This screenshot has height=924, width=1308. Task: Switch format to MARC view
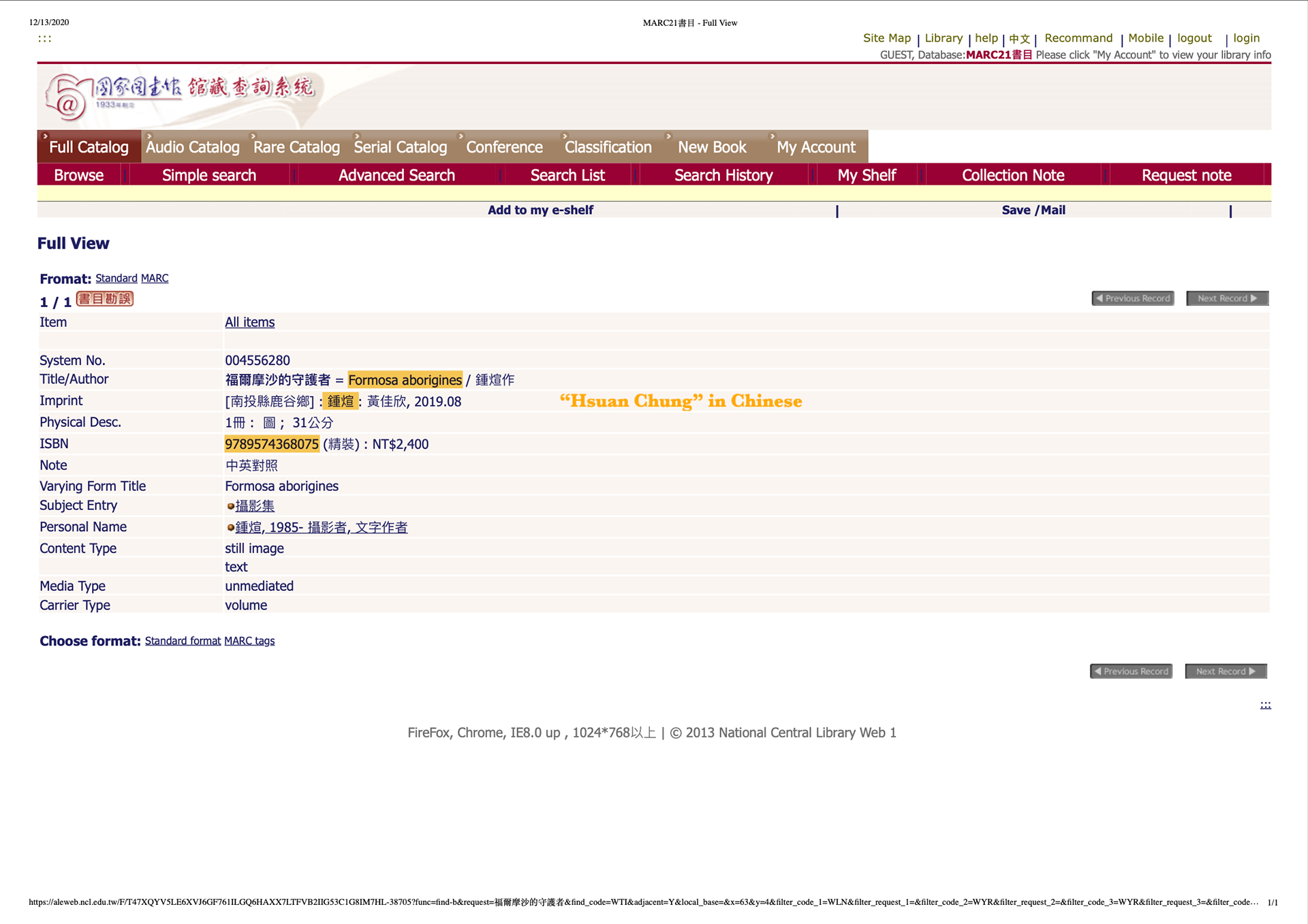coord(155,278)
